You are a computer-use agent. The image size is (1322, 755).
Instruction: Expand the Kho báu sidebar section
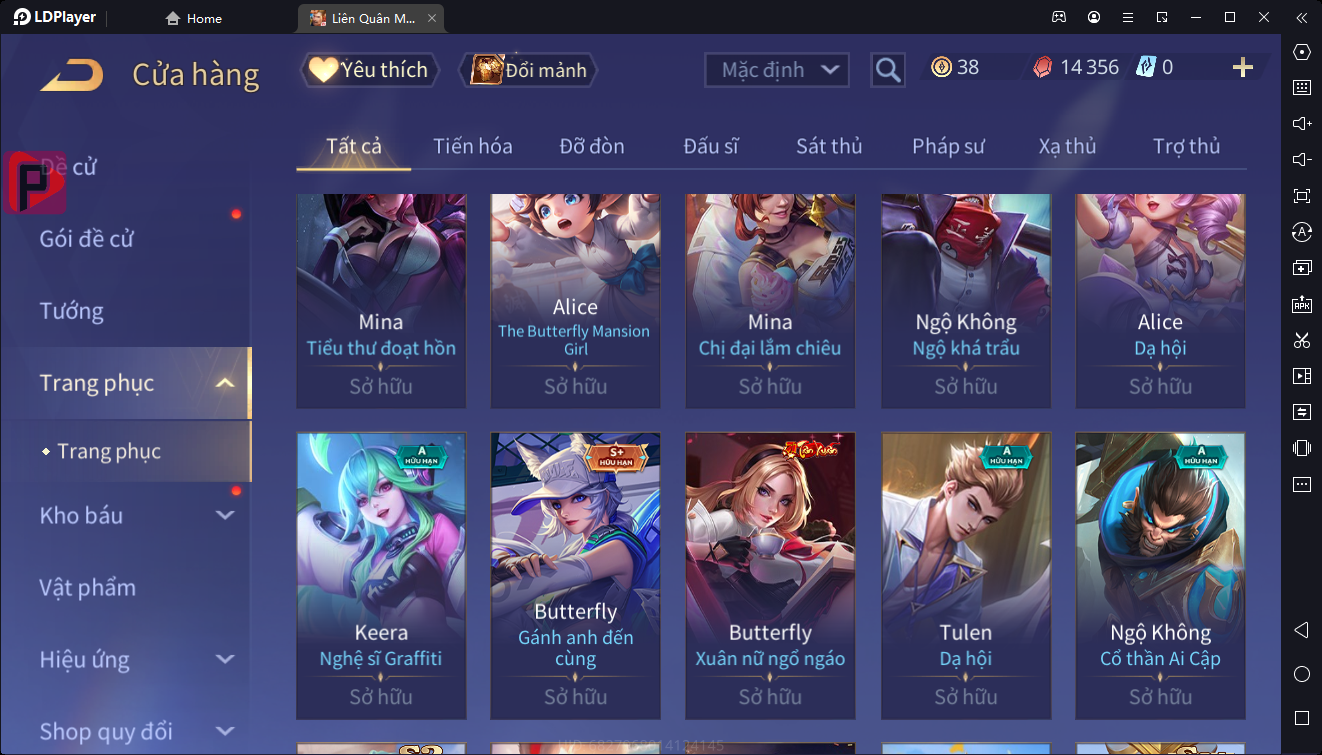point(225,515)
